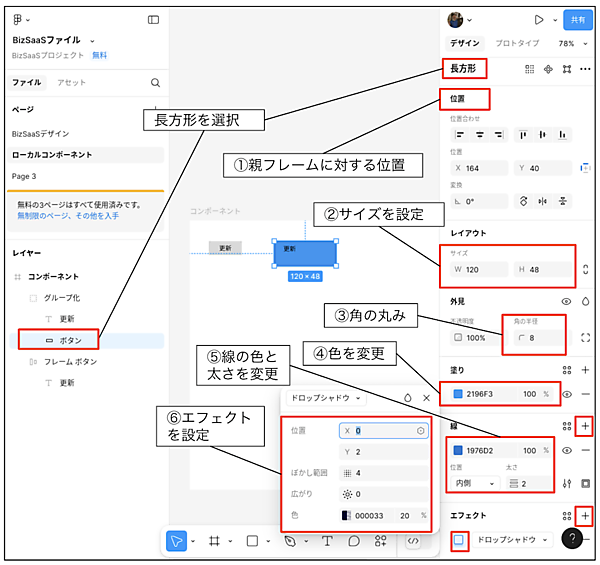Toggle visibility eye of fill 2196F3
Viewport: 600px width, 565px height.
click(567, 395)
